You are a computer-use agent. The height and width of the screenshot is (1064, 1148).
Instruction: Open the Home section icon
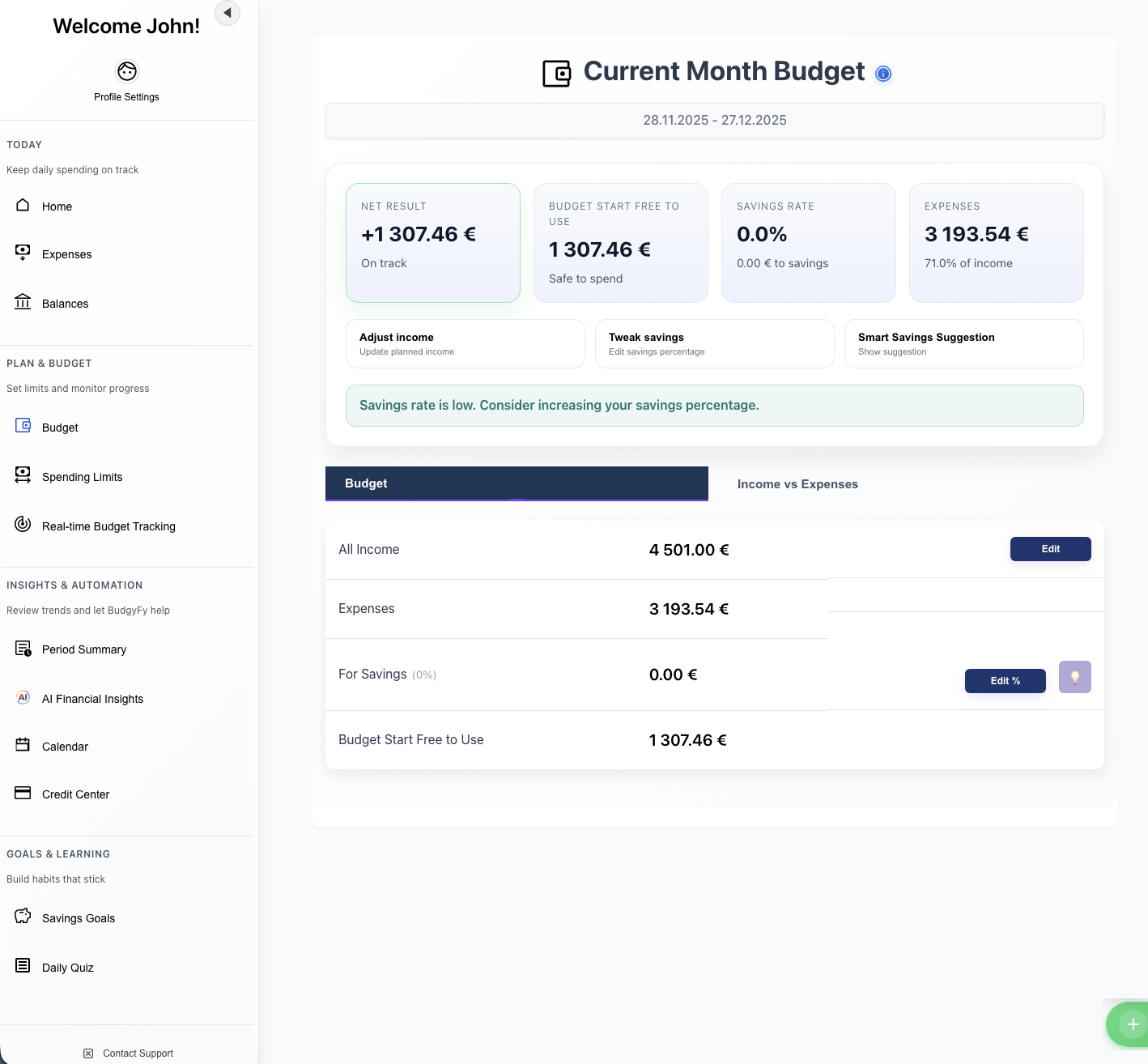pyautogui.click(x=22, y=206)
